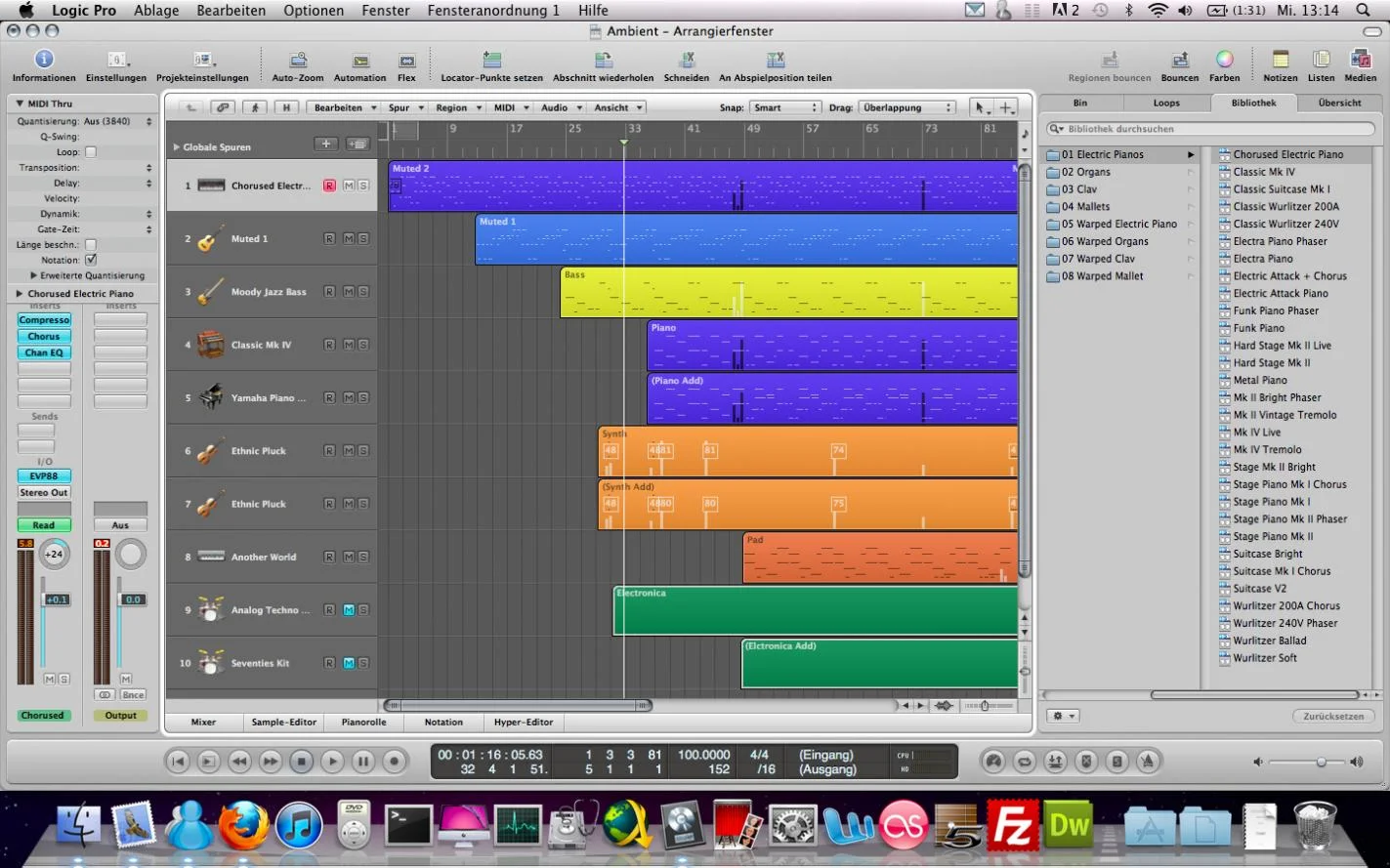This screenshot has width=1390, height=868.
Task: Enable the Loop checkbox
Action: click(x=91, y=152)
